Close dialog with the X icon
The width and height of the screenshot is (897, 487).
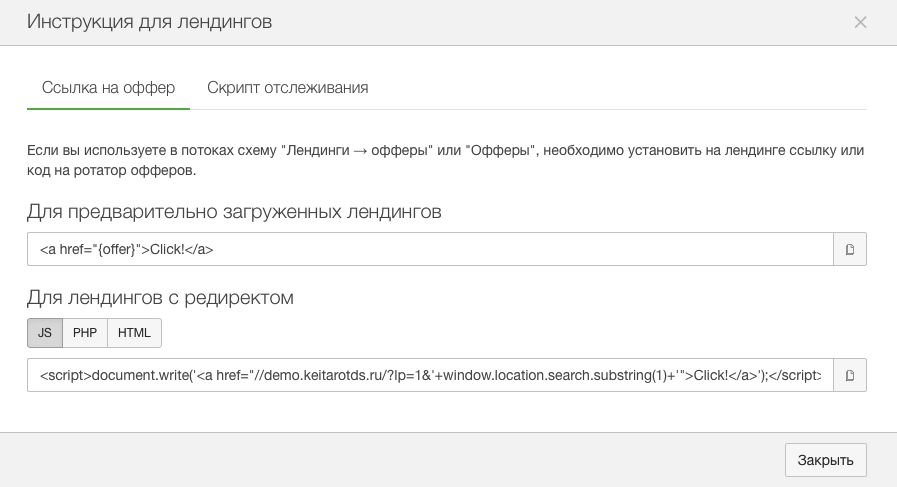click(860, 22)
